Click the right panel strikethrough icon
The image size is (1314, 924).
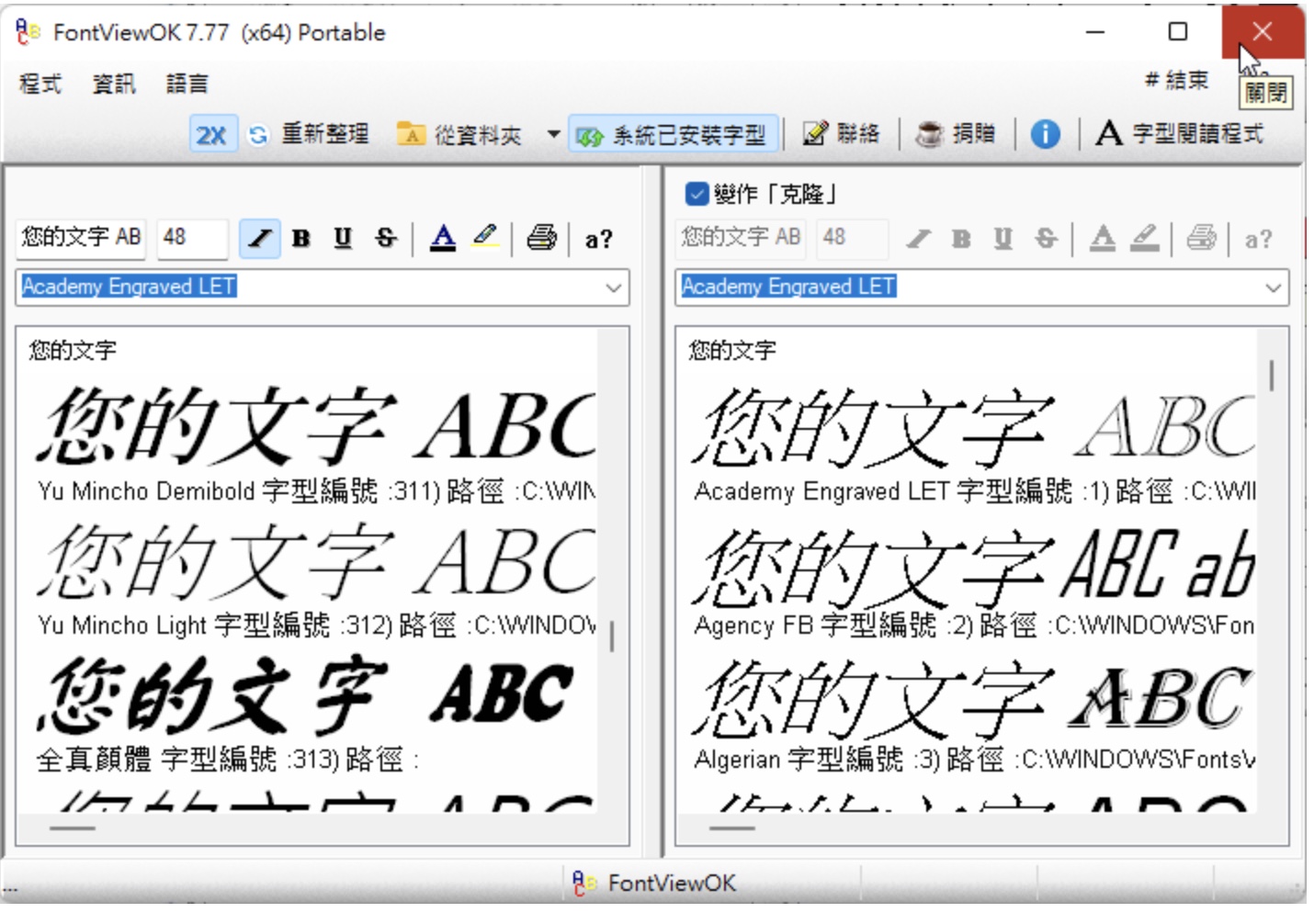(1046, 239)
